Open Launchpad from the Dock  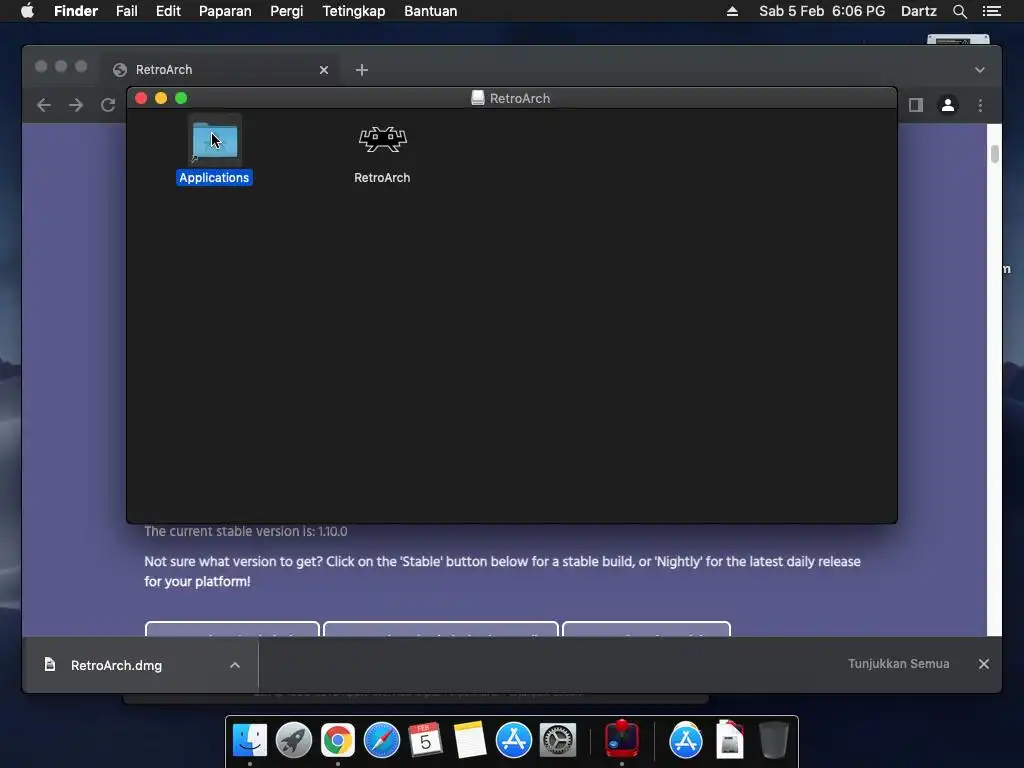tap(294, 740)
